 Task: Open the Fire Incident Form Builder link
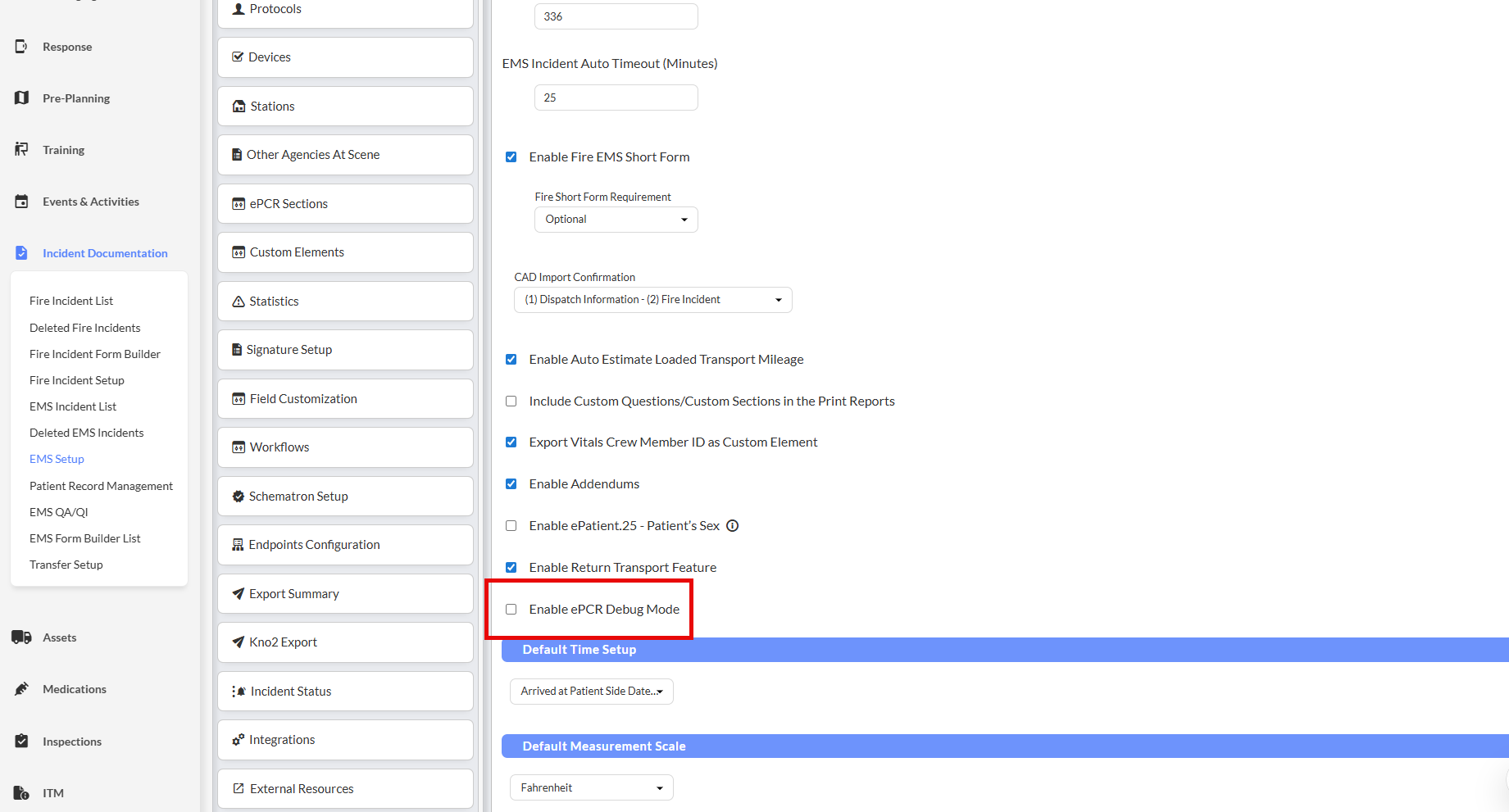click(x=95, y=354)
